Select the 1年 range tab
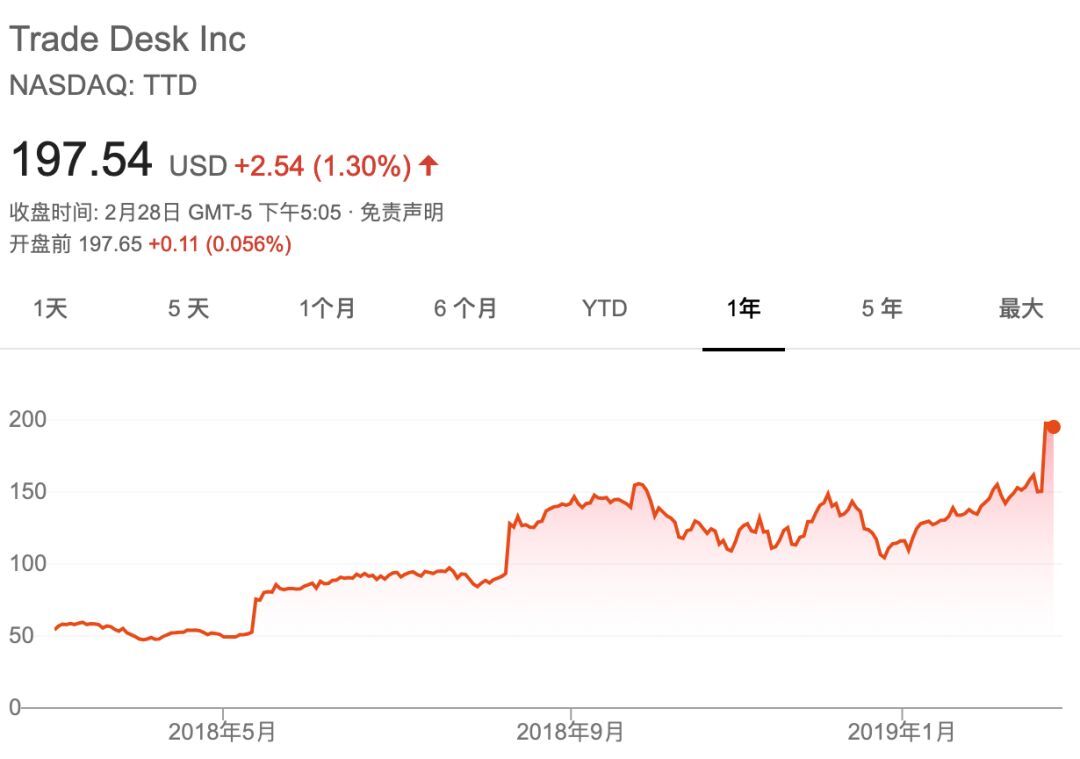 tap(743, 308)
